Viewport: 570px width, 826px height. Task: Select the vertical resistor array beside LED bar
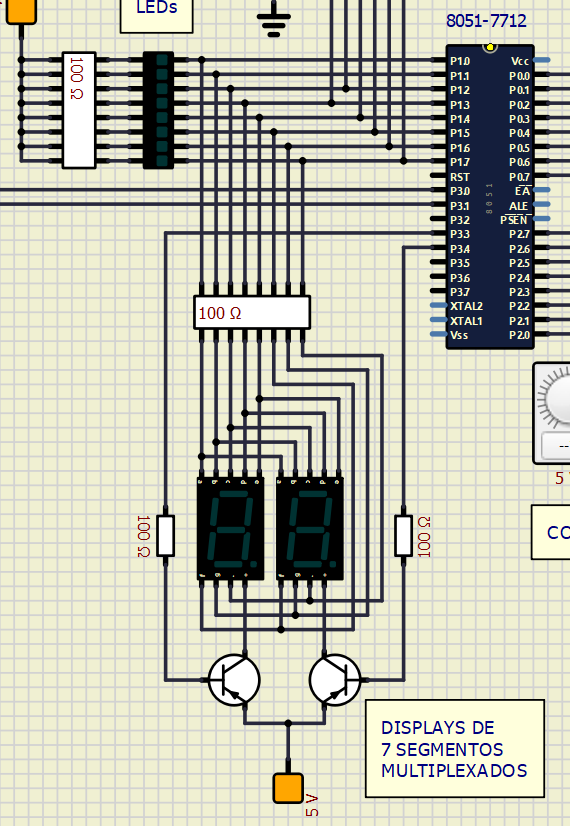pos(79,110)
